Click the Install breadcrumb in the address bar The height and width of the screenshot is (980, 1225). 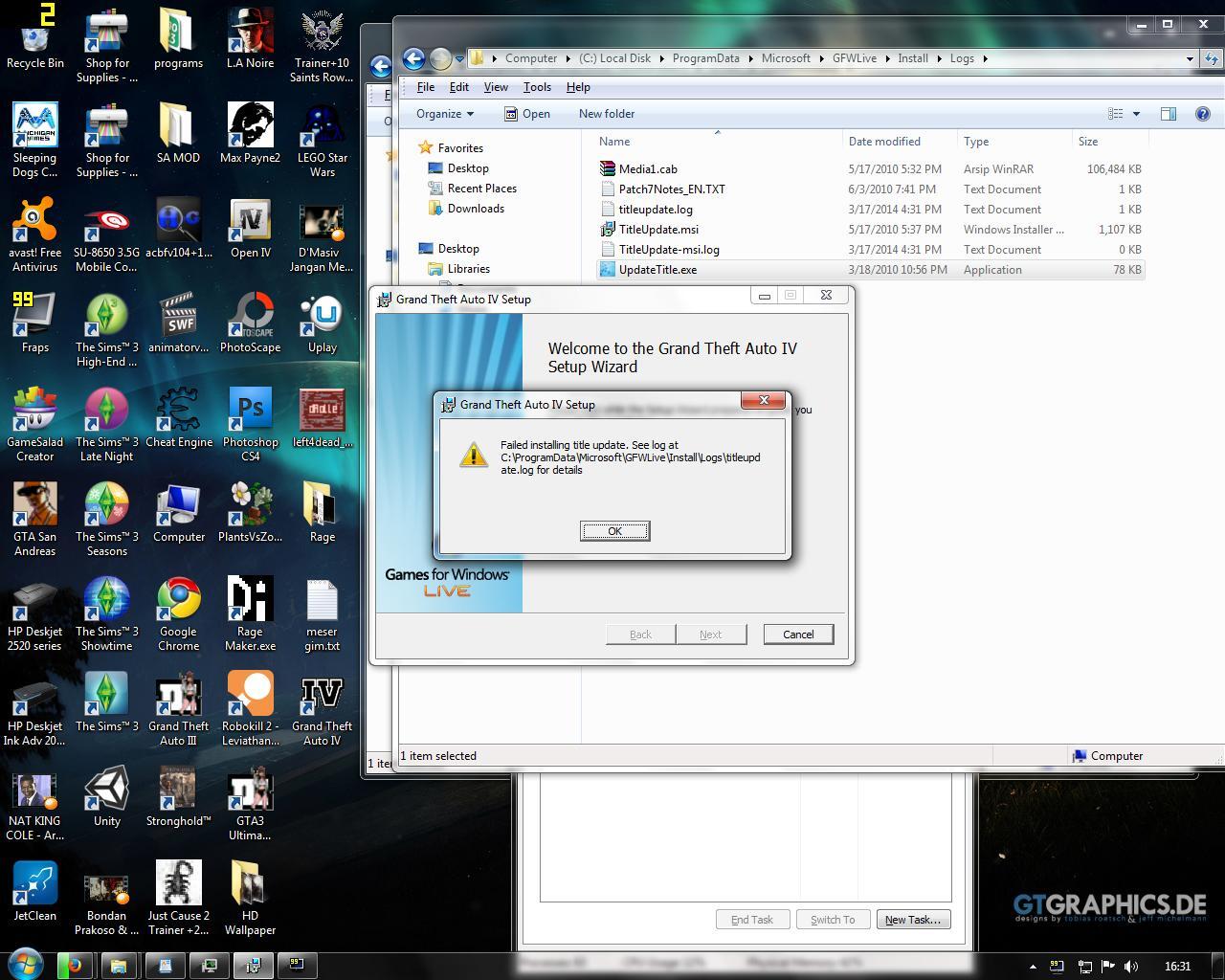click(913, 58)
